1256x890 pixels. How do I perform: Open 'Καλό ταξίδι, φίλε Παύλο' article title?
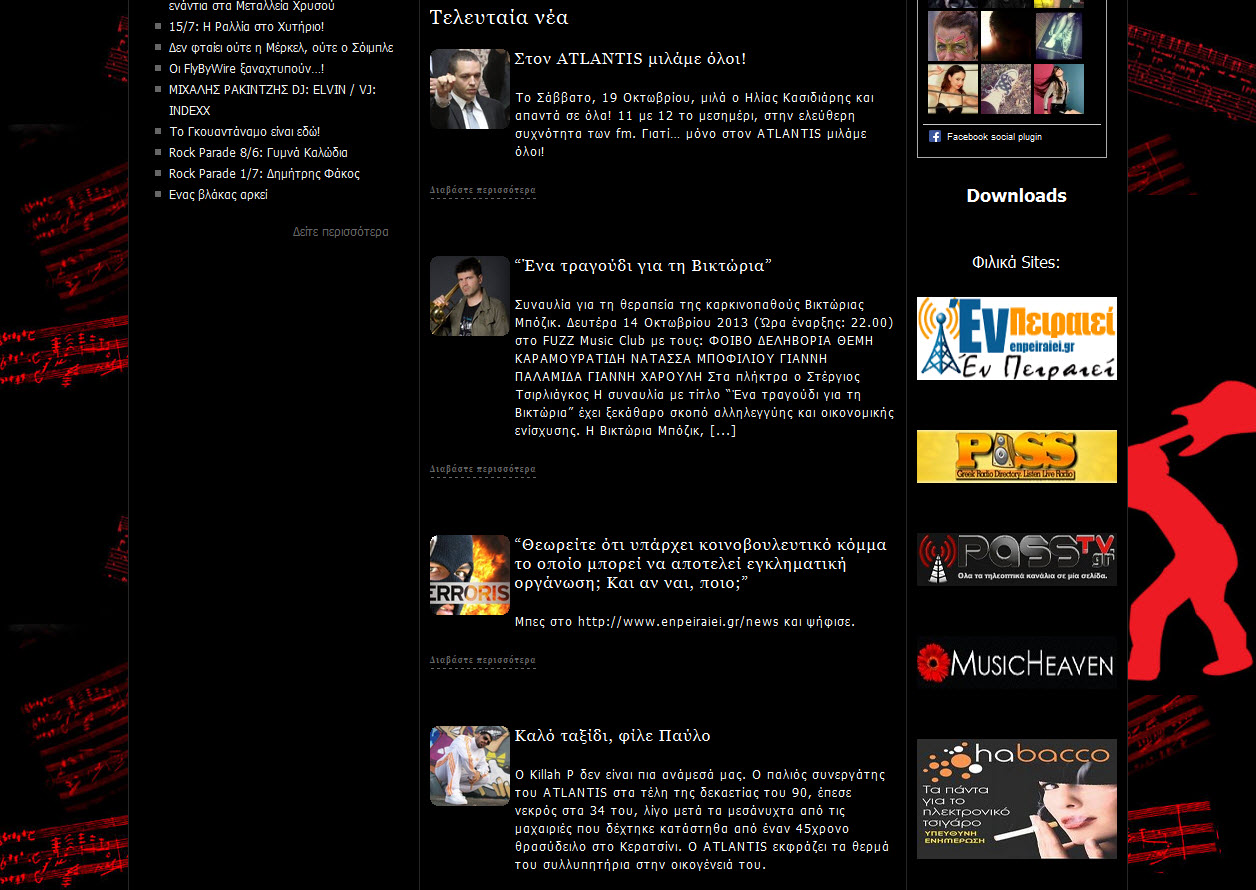[x=612, y=736]
